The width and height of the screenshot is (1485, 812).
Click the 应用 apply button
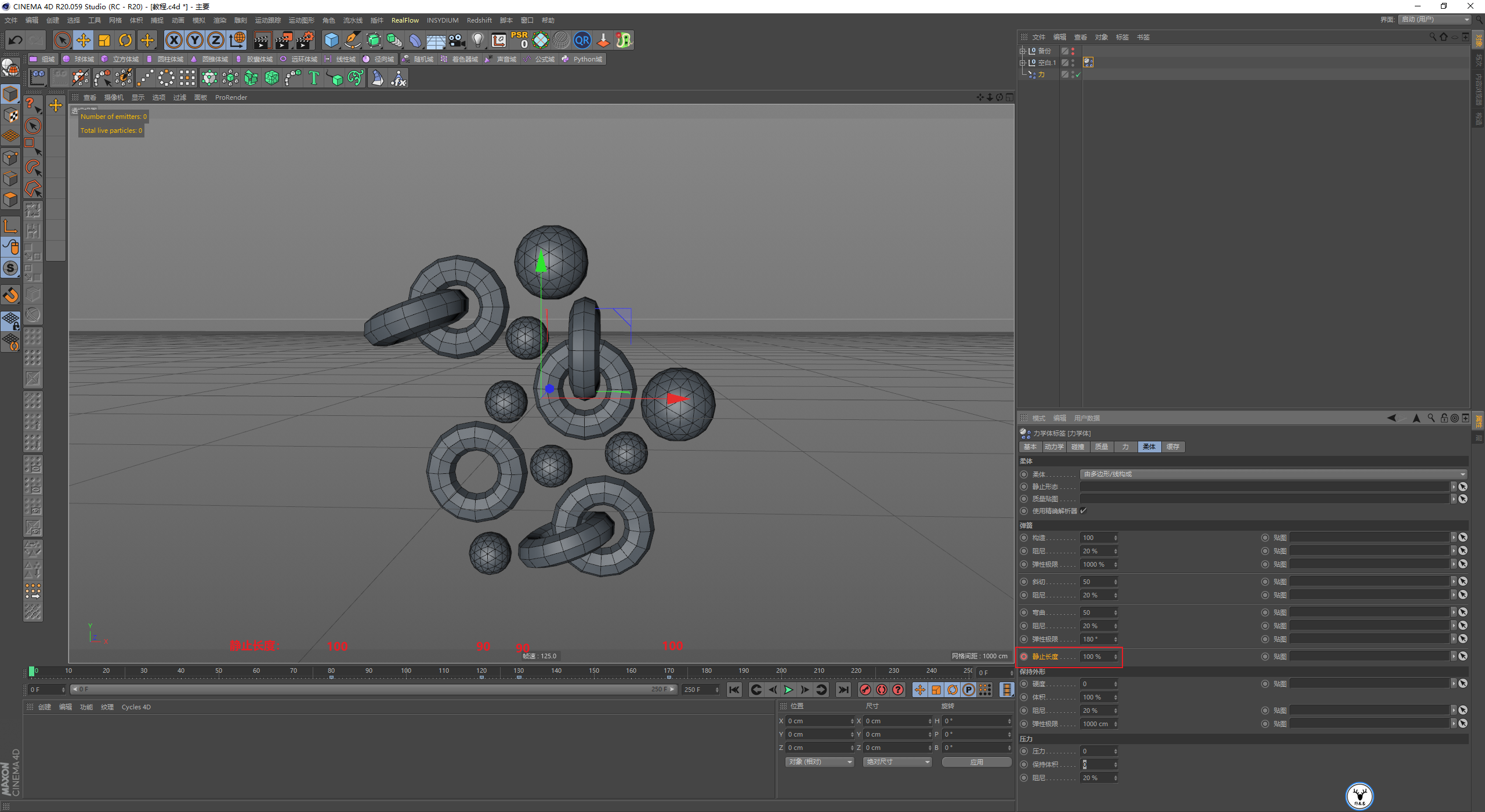click(976, 762)
